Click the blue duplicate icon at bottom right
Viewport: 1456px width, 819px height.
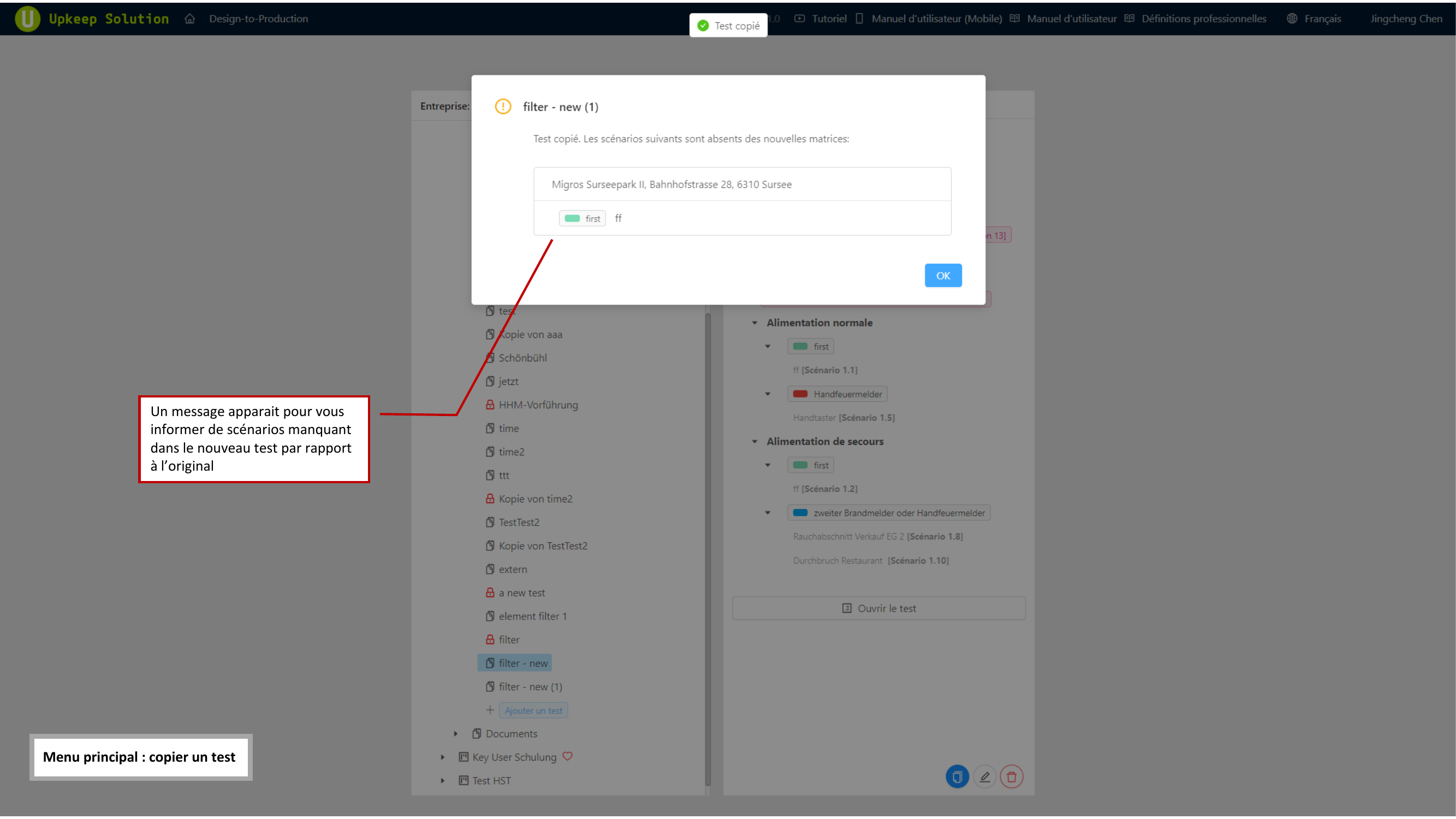click(956, 776)
